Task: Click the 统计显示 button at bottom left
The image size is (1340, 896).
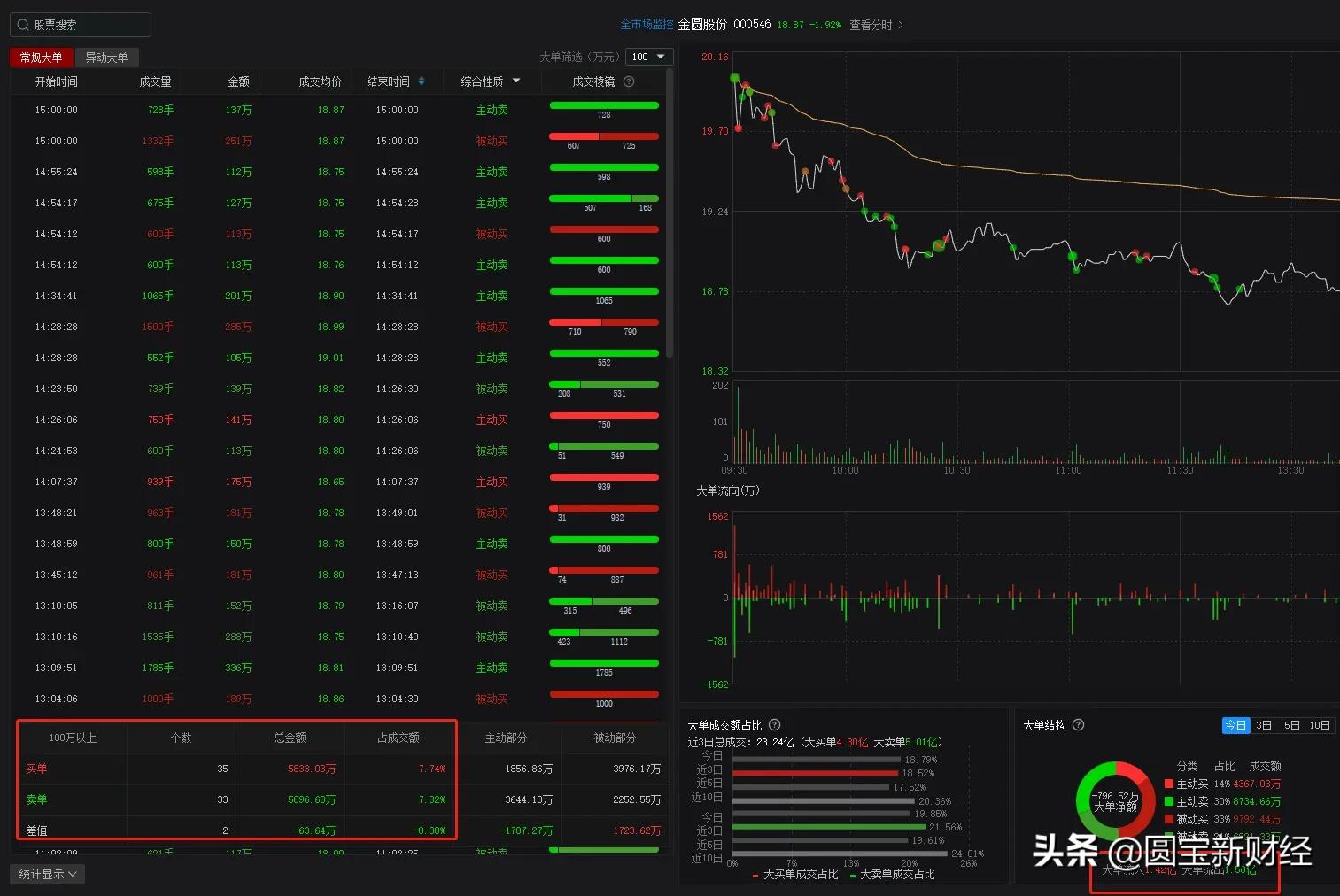Action: coord(46,873)
